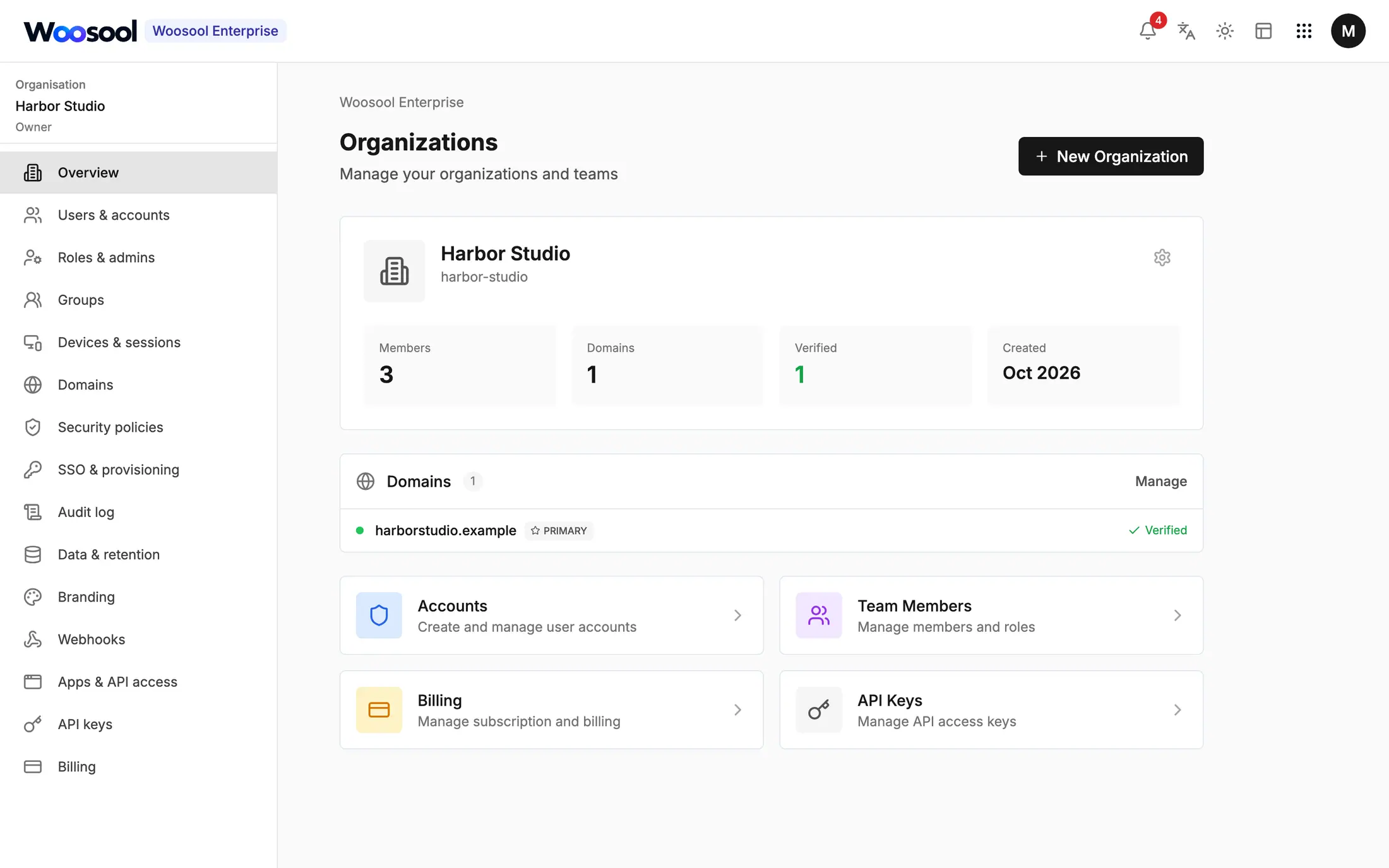The width and height of the screenshot is (1389, 868).
Task: Open the M user avatar menu
Action: point(1348,31)
